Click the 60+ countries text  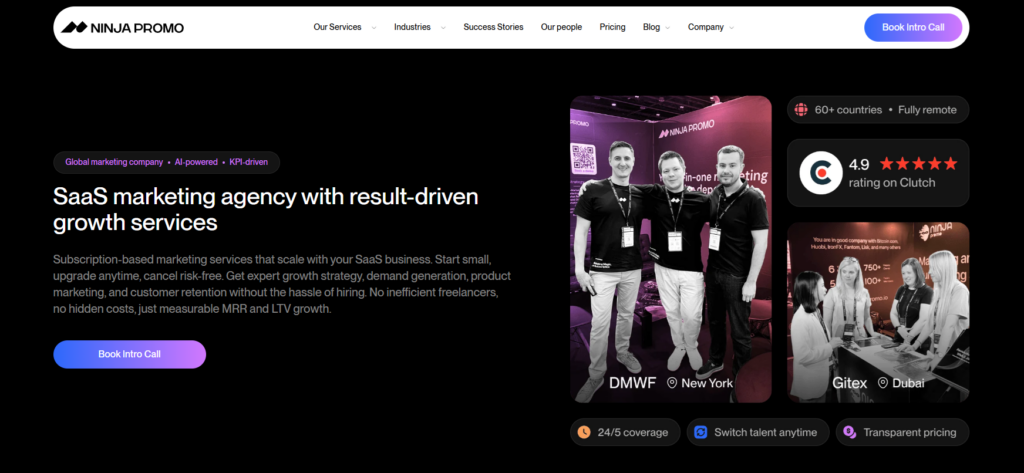click(x=848, y=110)
